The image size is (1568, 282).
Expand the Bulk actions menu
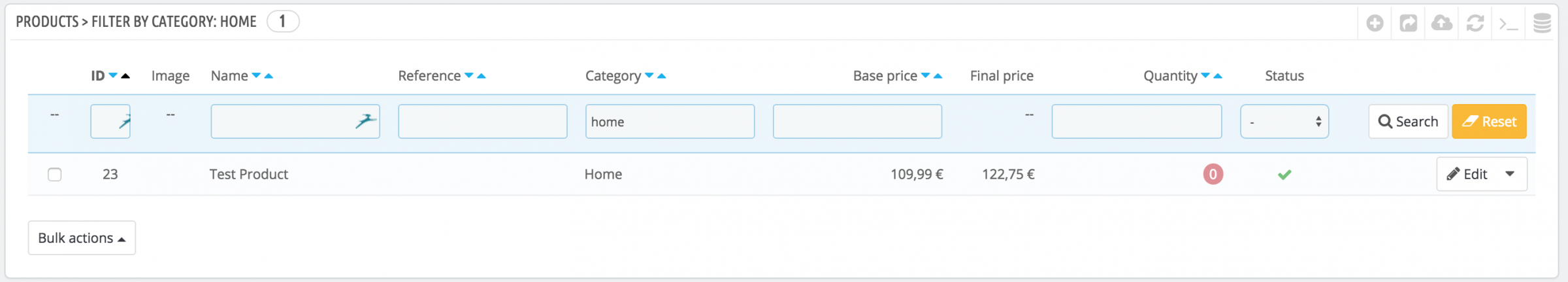pos(82,238)
